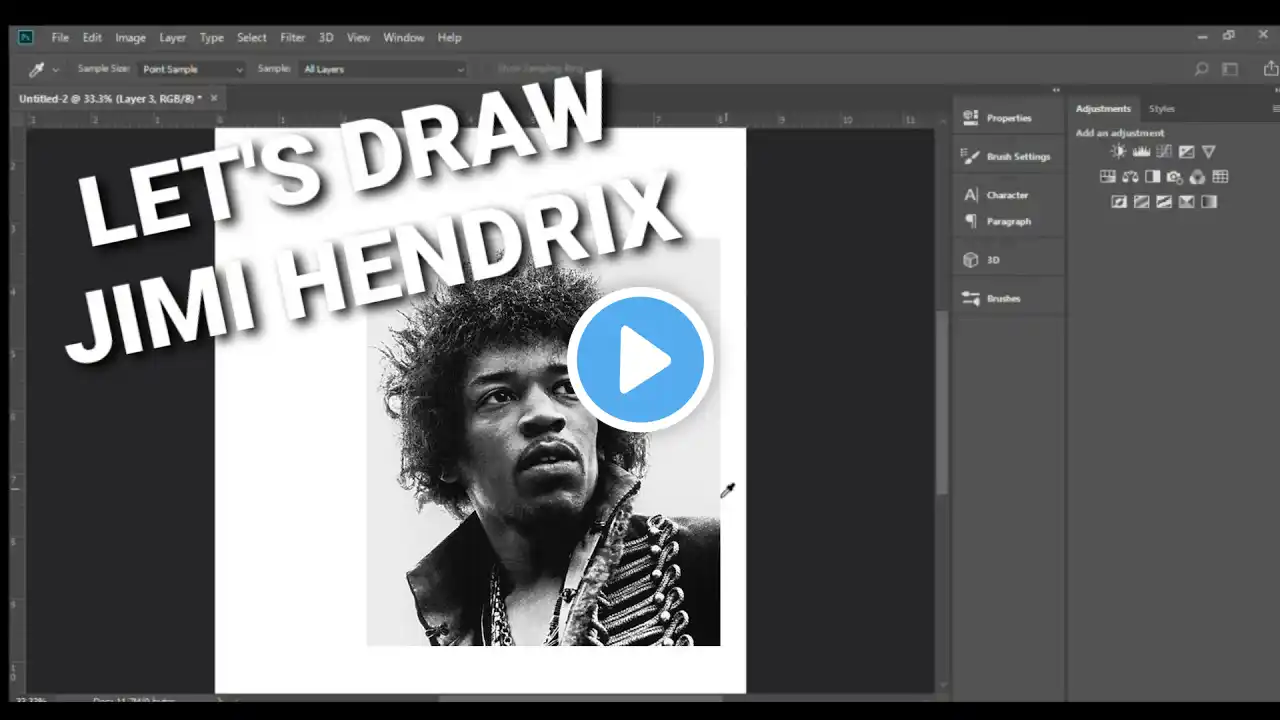The width and height of the screenshot is (1280, 720).
Task: Add a Brightness/Contrast adjustment
Action: tap(1118, 152)
